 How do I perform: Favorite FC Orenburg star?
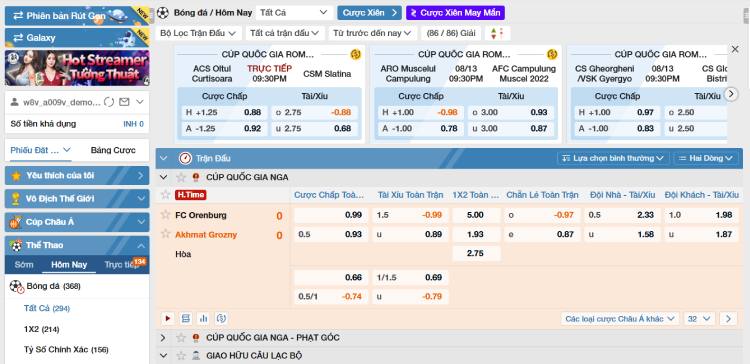tap(165, 215)
